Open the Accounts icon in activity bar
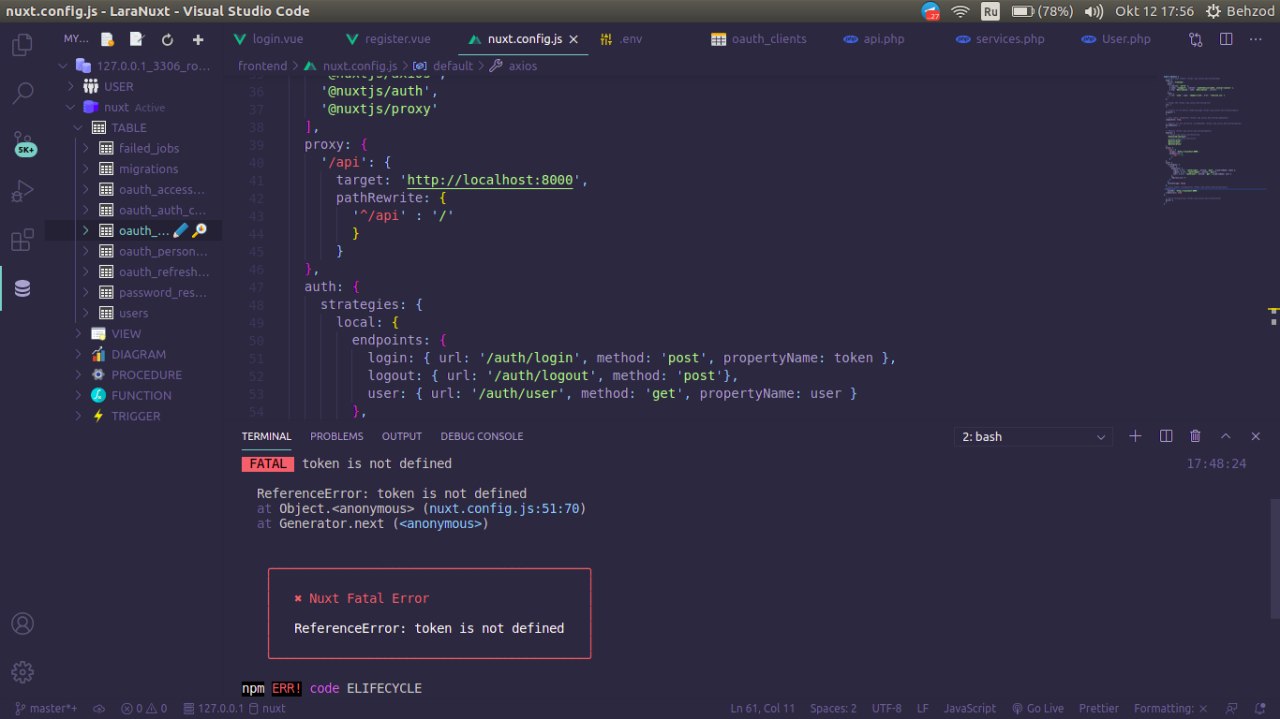1280x719 pixels. [22, 623]
